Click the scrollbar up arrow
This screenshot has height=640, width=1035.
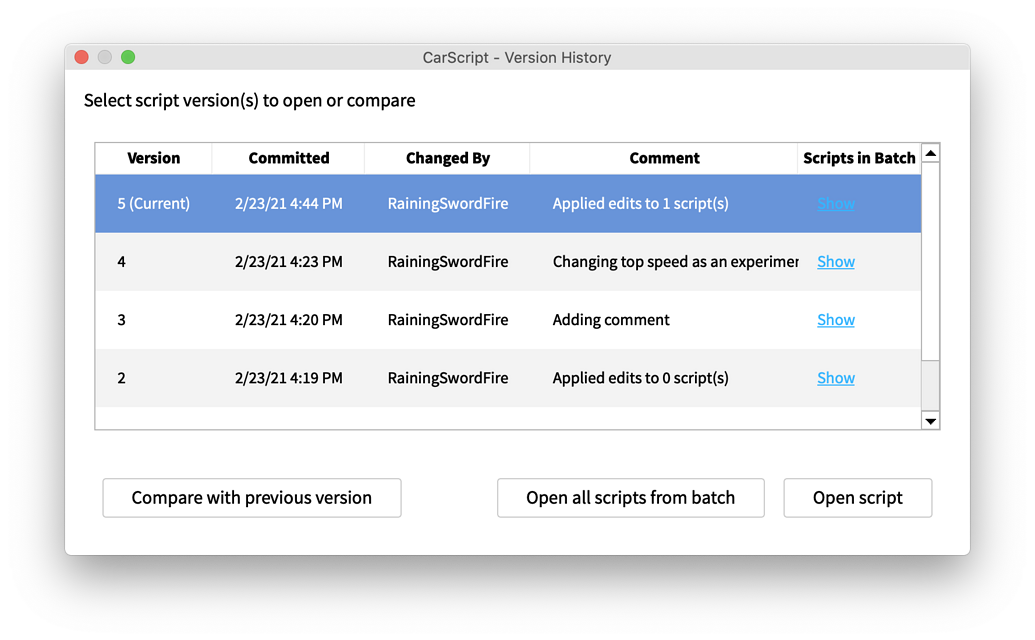click(x=930, y=152)
